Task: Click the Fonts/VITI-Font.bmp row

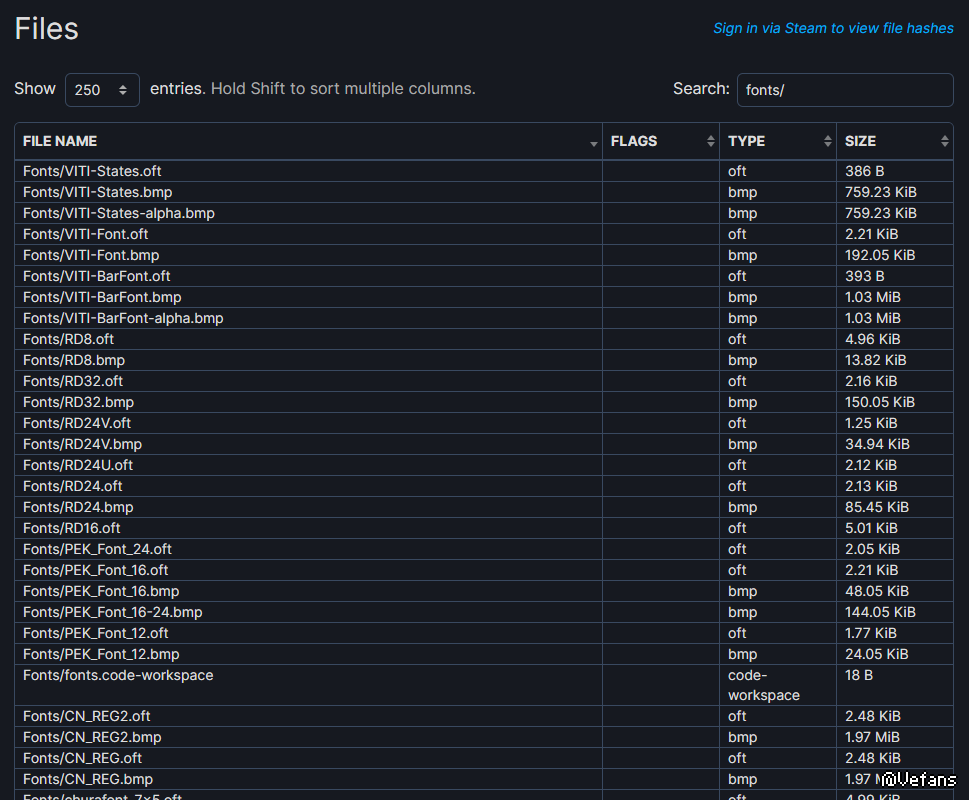Action: pyautogui.click(x=91, y=255)
